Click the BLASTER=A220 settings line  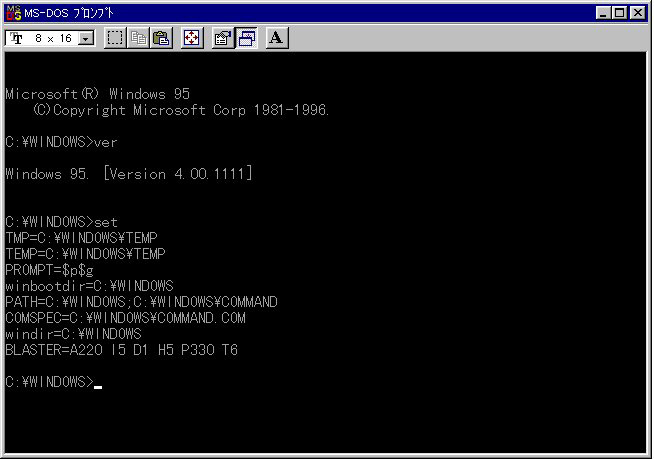tap(121, 350)
